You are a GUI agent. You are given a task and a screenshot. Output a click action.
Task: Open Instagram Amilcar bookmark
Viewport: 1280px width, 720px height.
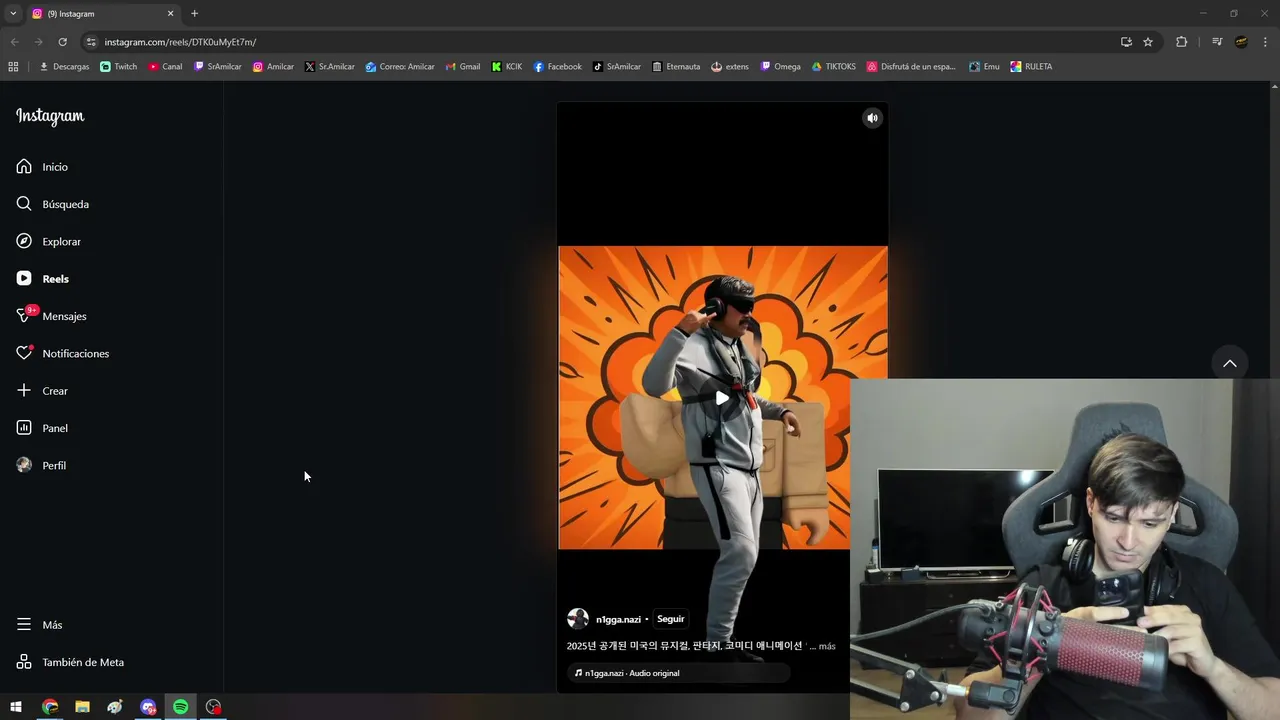[x=273, y=67]
